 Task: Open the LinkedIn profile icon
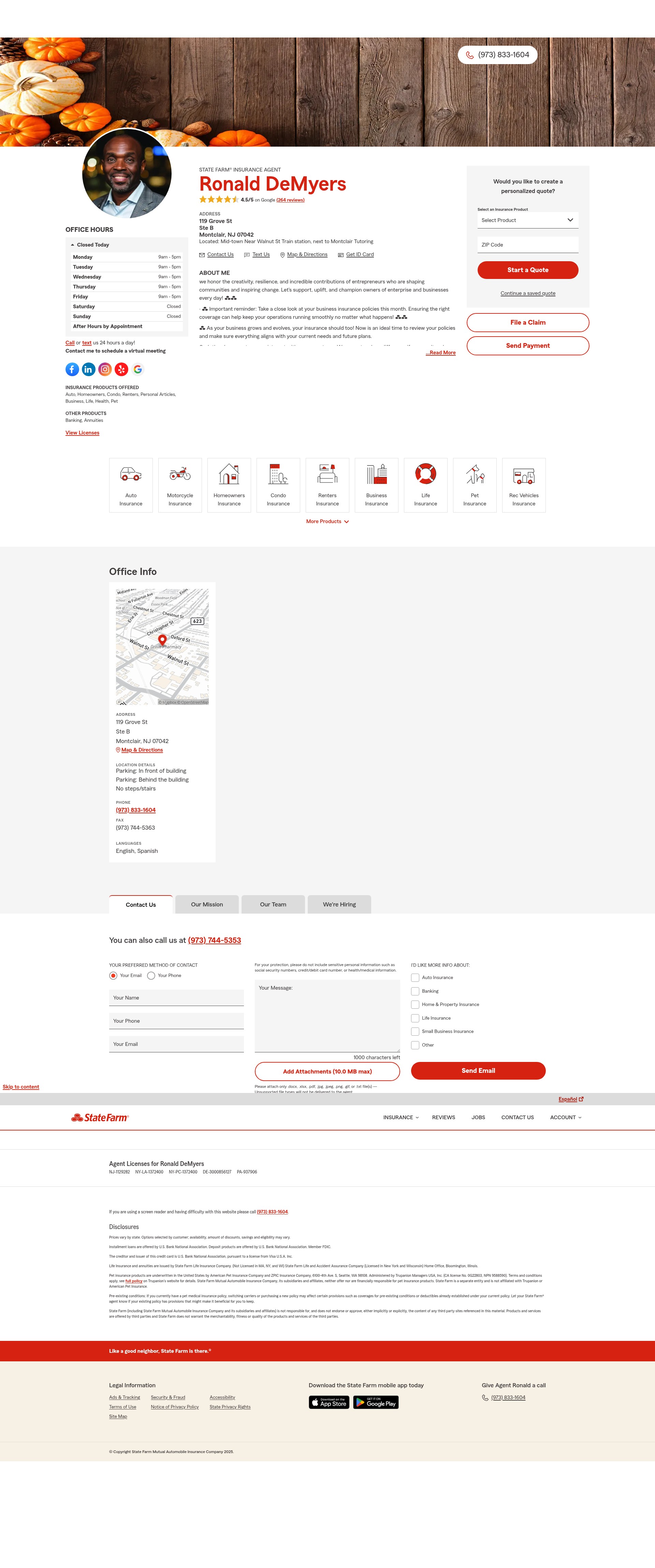click(88, 369)
